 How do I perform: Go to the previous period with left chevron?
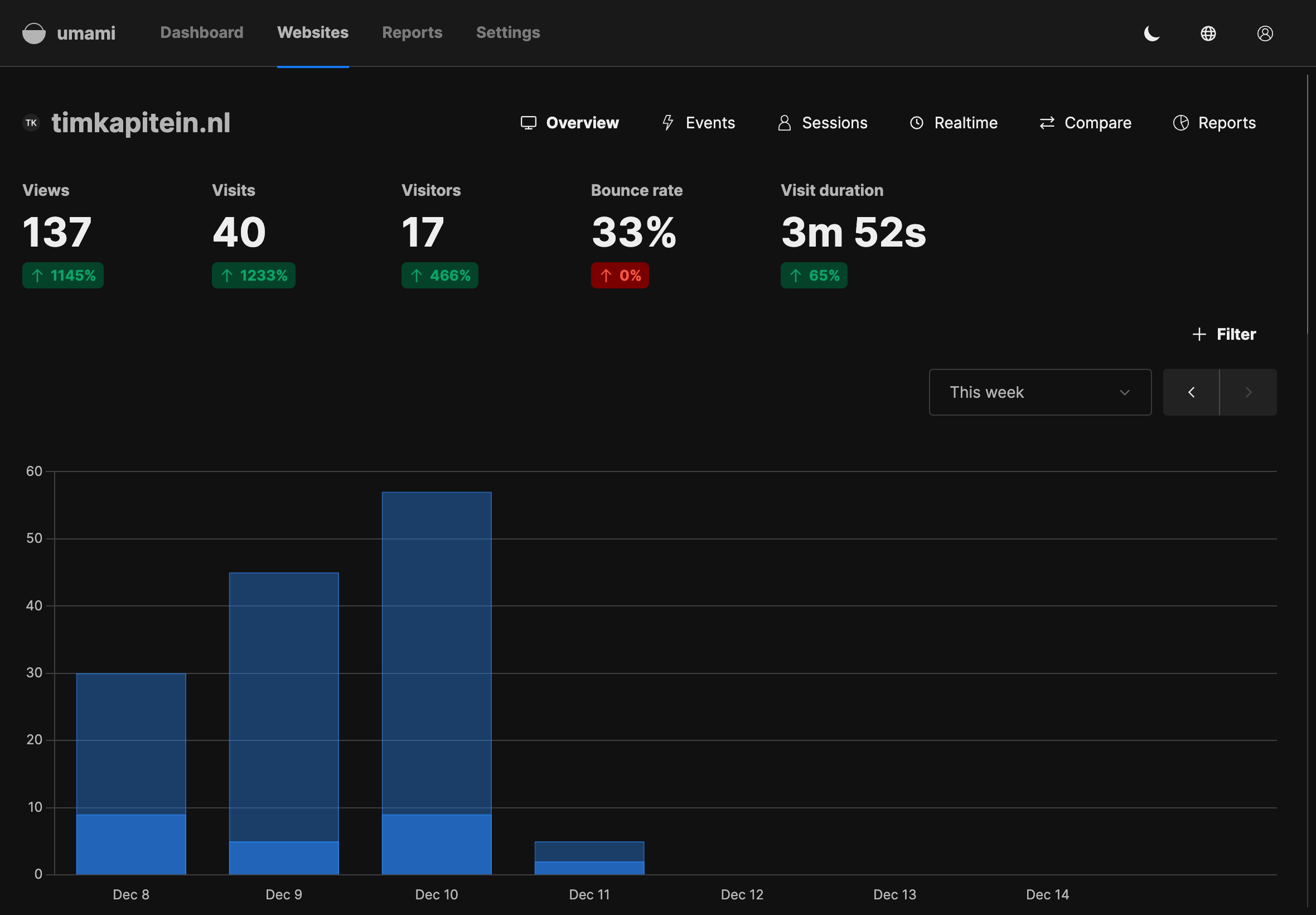tap(1191, 392)
